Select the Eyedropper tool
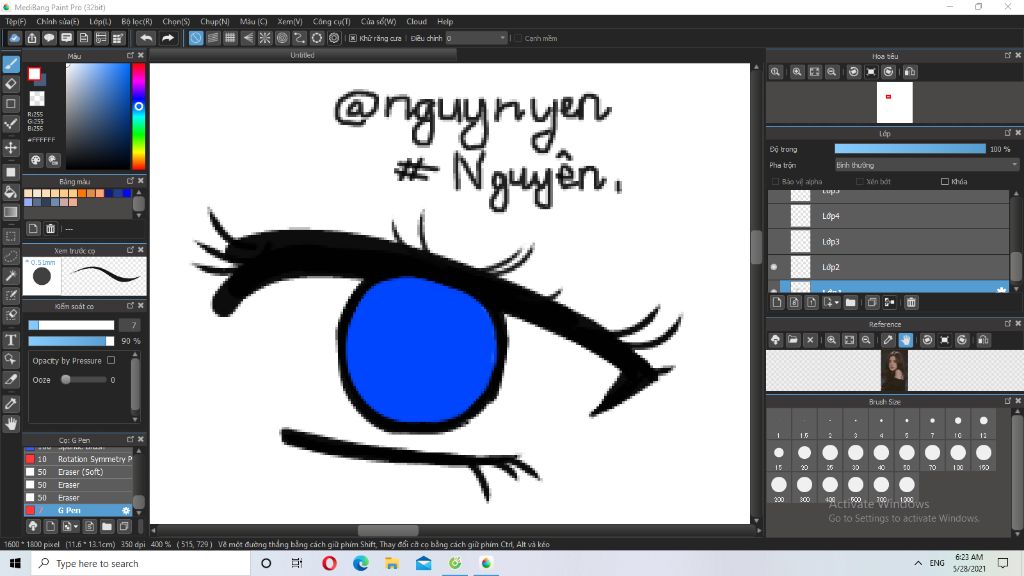 11,404
